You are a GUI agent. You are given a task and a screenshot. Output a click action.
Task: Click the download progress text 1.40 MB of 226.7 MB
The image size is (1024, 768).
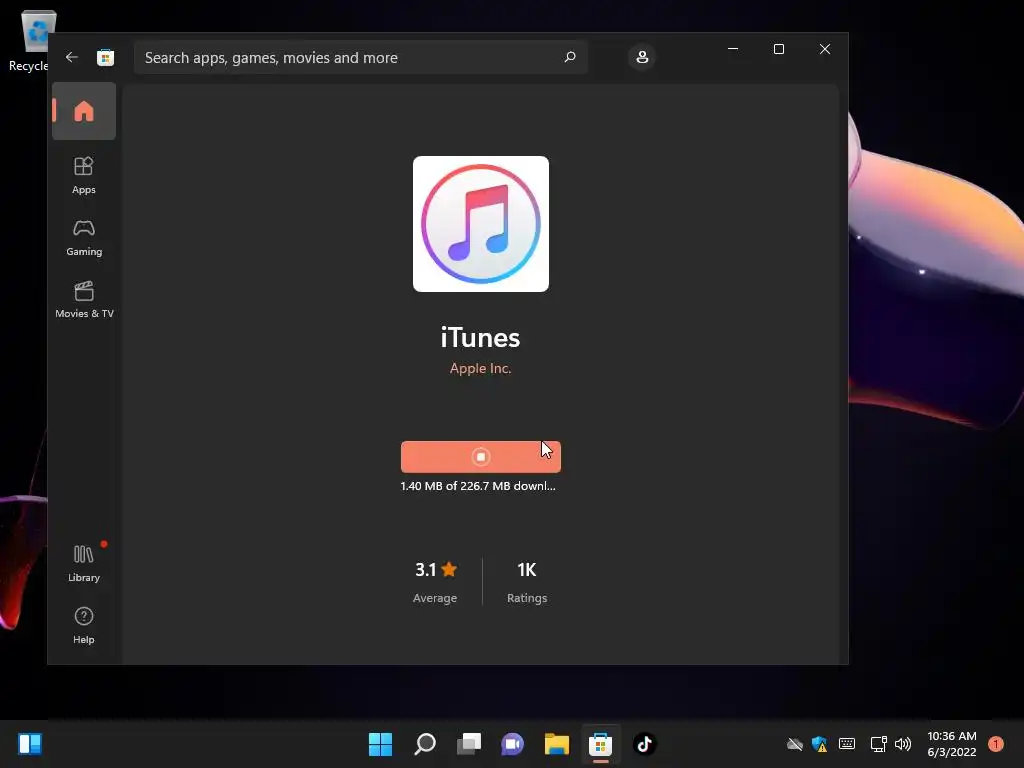(x=478, y=486)
